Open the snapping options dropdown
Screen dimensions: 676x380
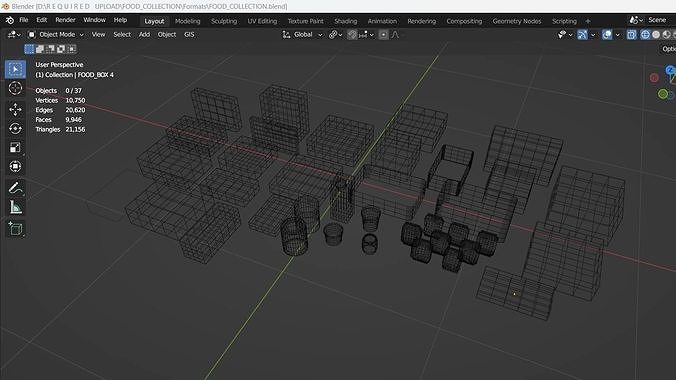[x=366, y=35]
